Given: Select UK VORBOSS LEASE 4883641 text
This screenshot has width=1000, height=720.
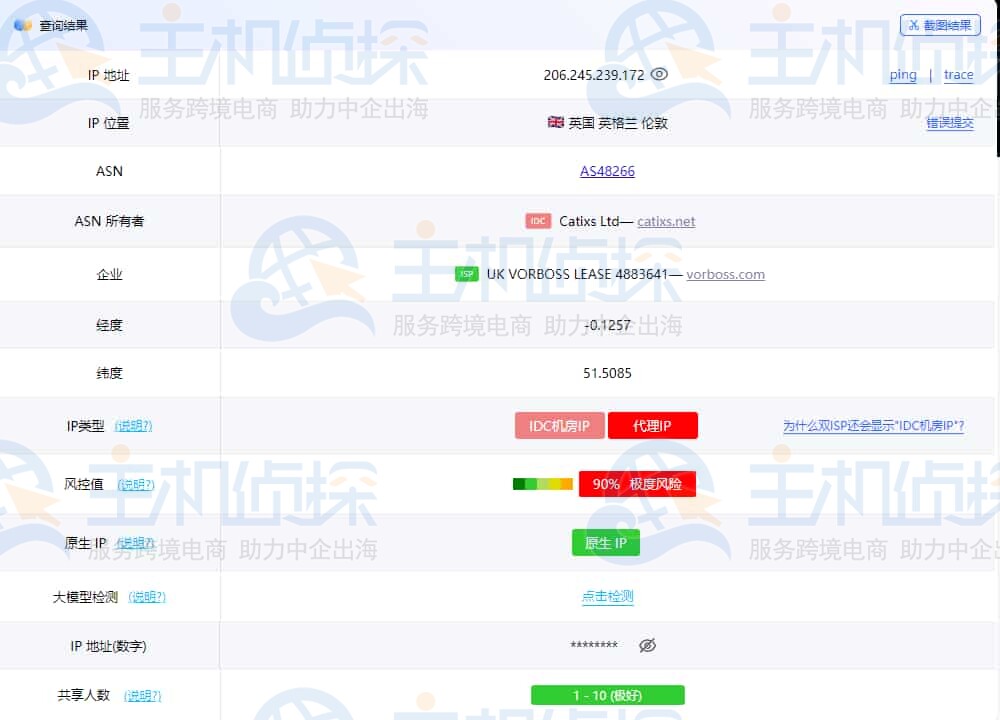Looking at the screenshot, I should pos(577,274).
